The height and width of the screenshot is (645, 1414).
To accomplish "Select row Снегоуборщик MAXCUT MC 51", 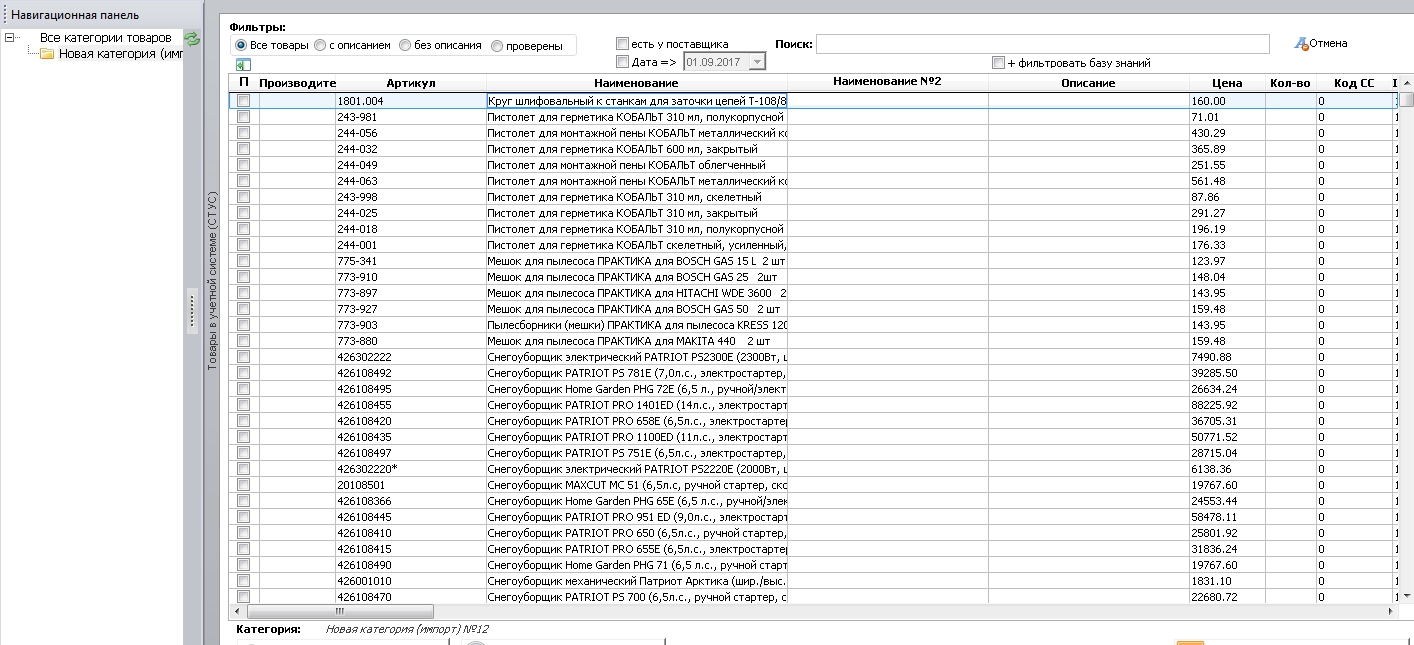I will (x=637, y=485).
